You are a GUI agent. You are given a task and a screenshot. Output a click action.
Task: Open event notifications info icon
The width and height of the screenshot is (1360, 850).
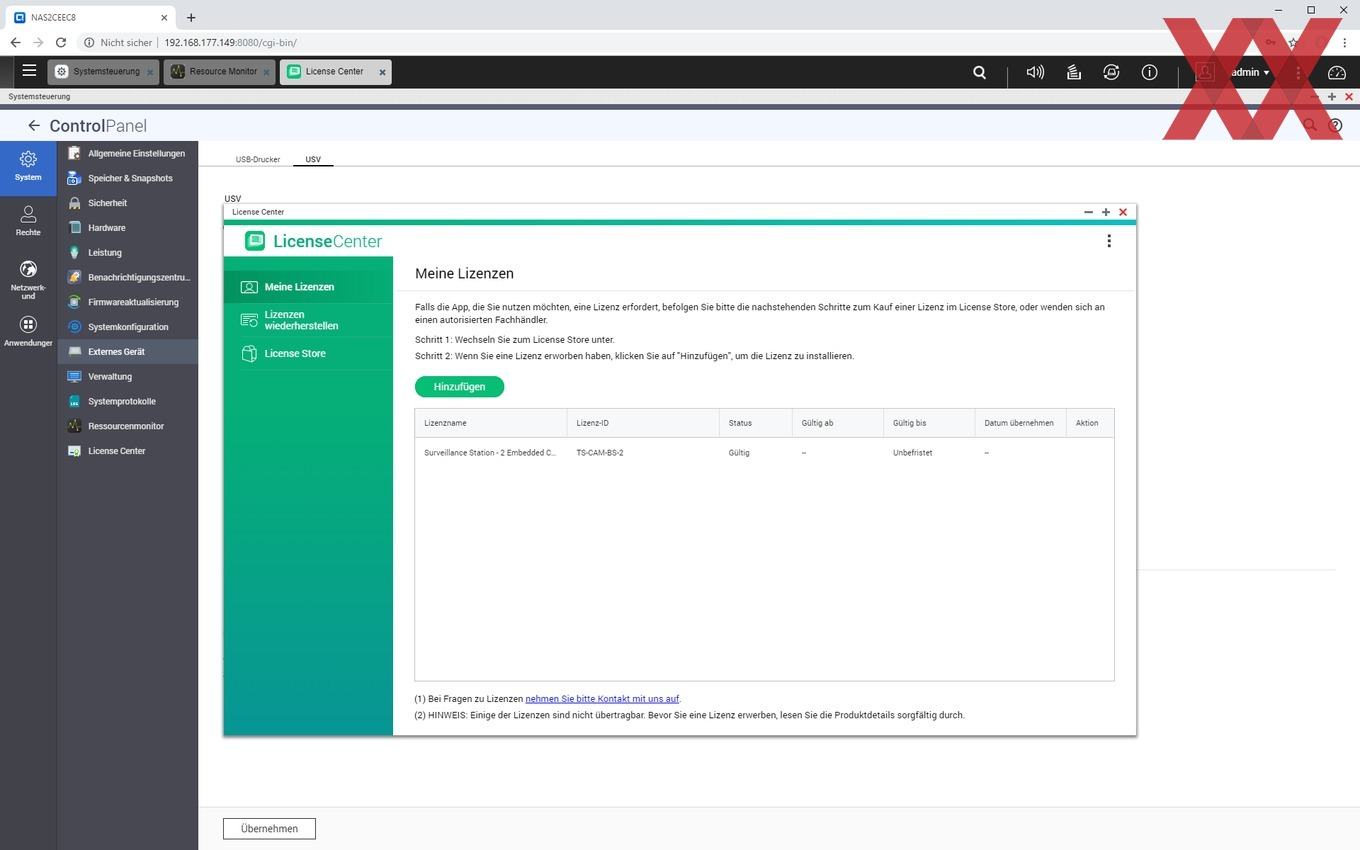[1149, 72]
